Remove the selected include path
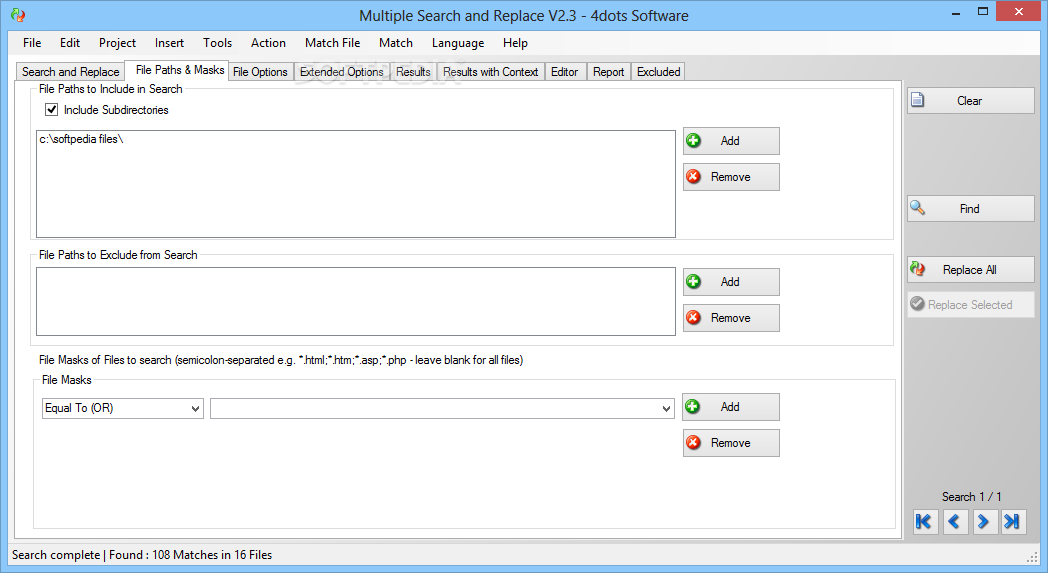The image size is (1048, 573). 731,177
